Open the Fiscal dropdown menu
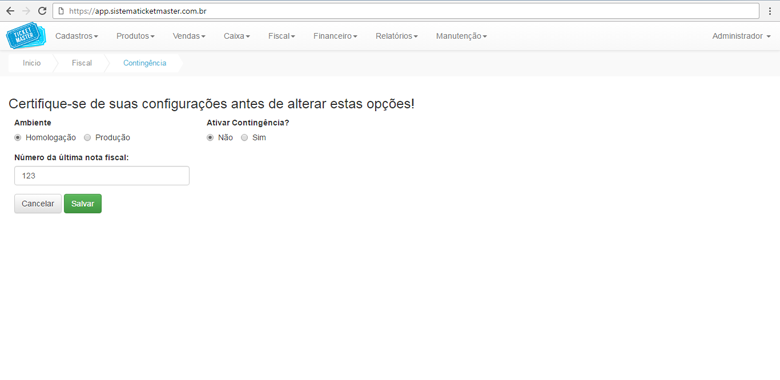This screenshot has height=380, width=780. (x=282, y=36)
